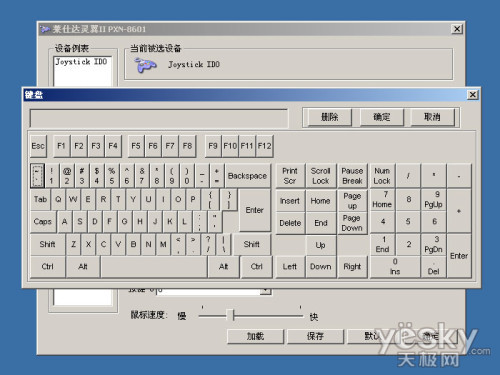Toggle the Scroll Lock key
Screen dimensions: 500x375
point(321,176)
